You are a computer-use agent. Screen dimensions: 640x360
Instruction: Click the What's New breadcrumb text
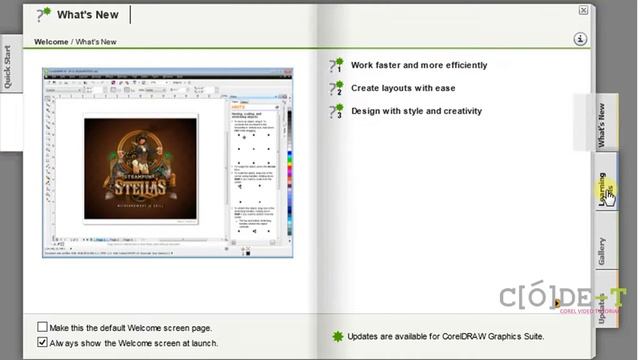click(96, 42)
